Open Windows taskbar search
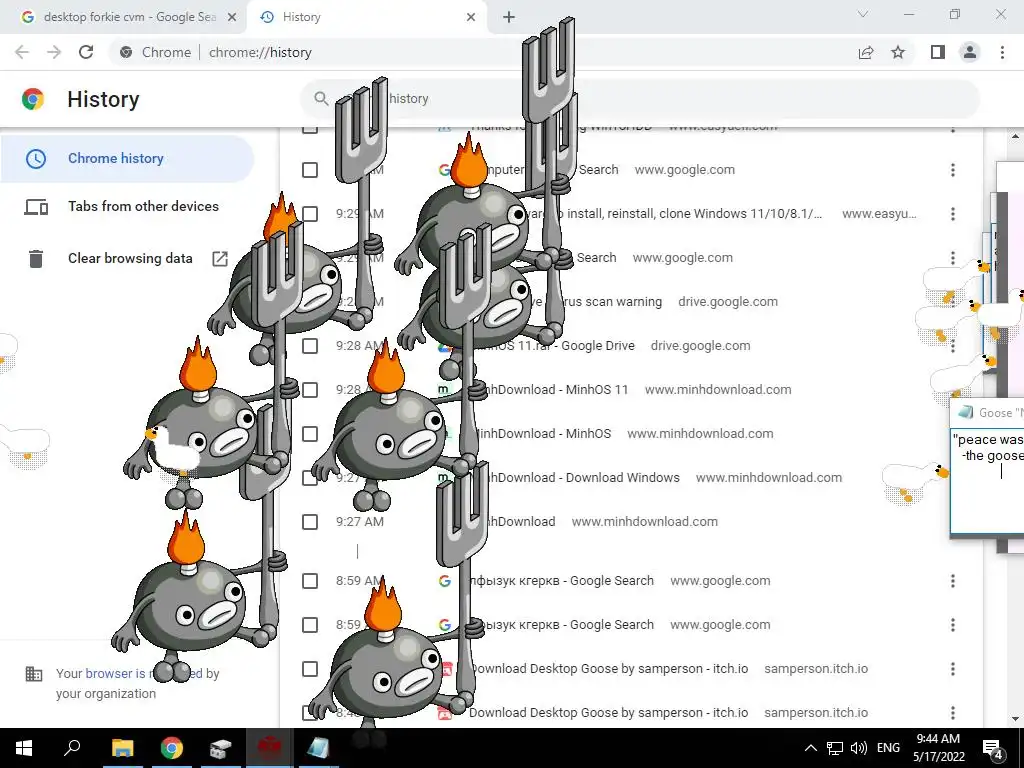 pos(72,748)
